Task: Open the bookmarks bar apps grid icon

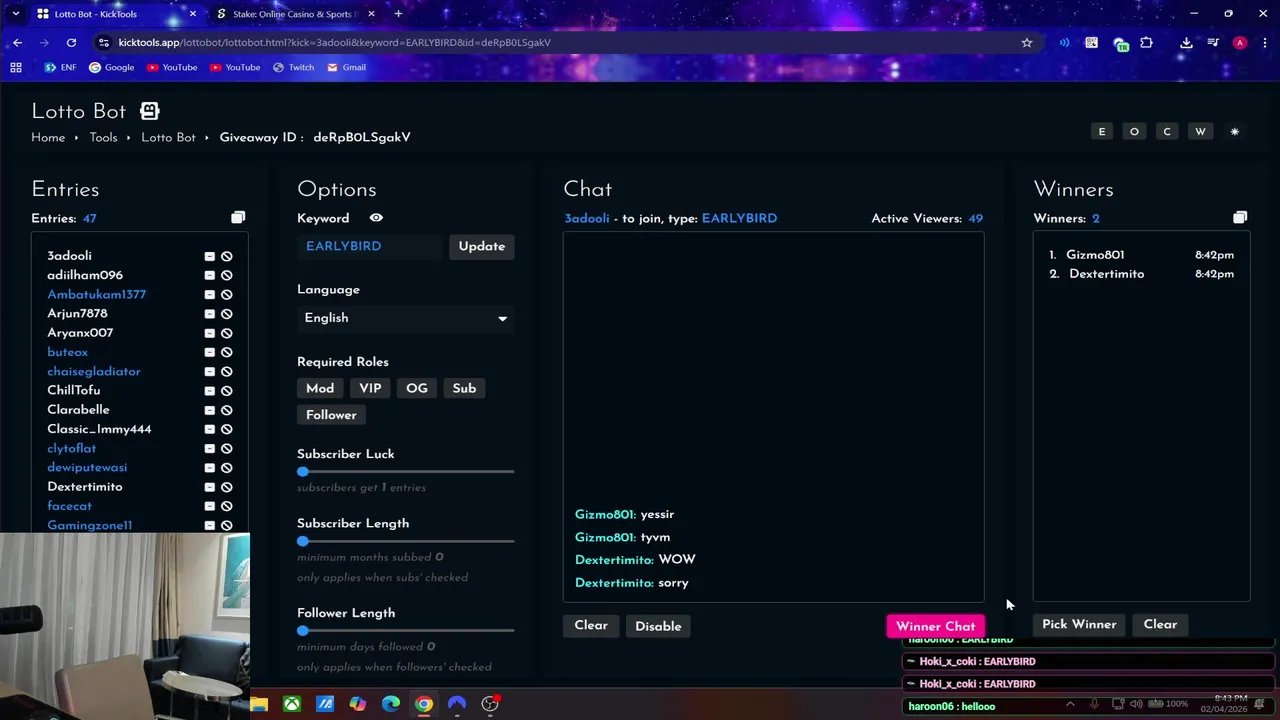Action: (16, 68)
